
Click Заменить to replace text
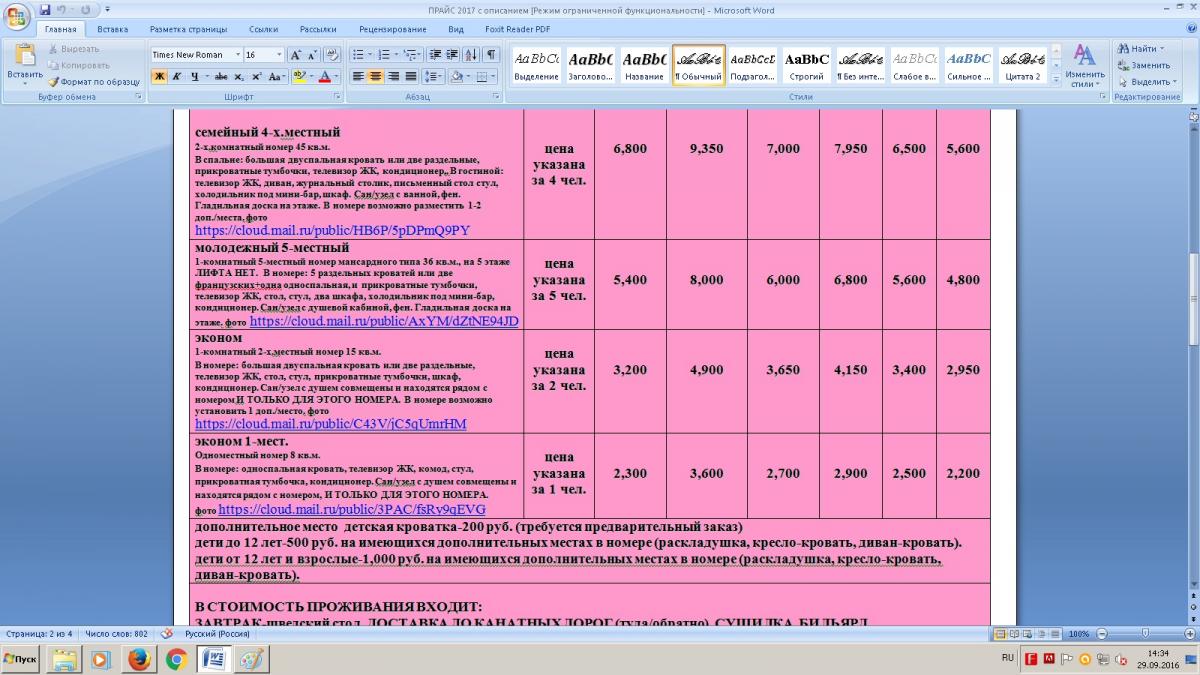point(1142,65)
